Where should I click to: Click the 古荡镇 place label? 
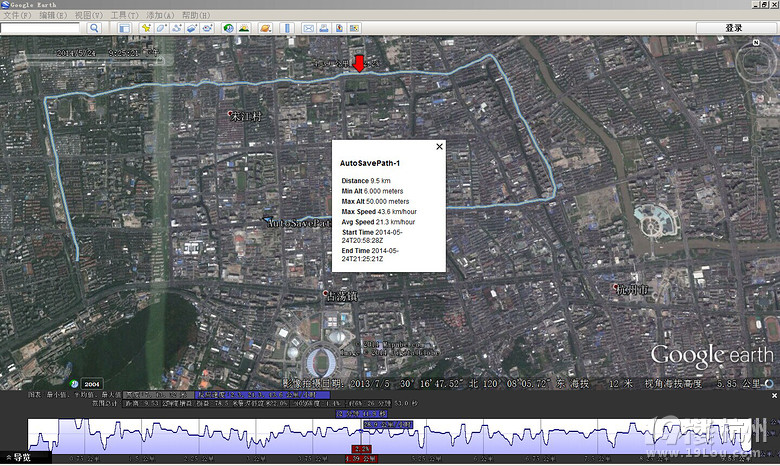341,296
